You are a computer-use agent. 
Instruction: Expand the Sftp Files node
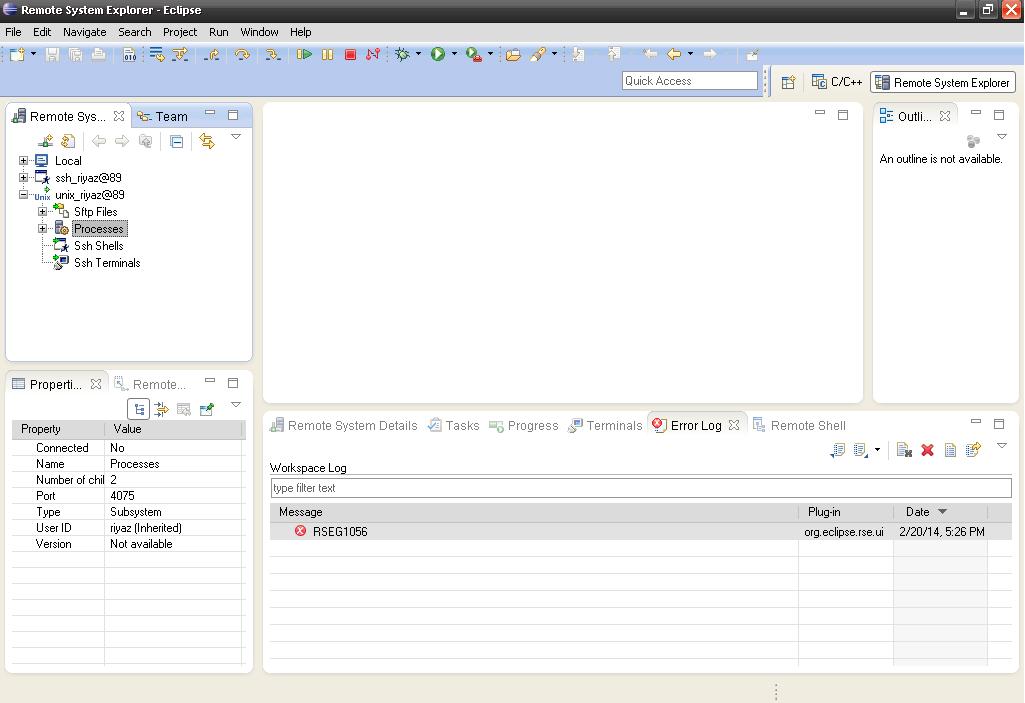pyautogui.click(x=43, y=212)
